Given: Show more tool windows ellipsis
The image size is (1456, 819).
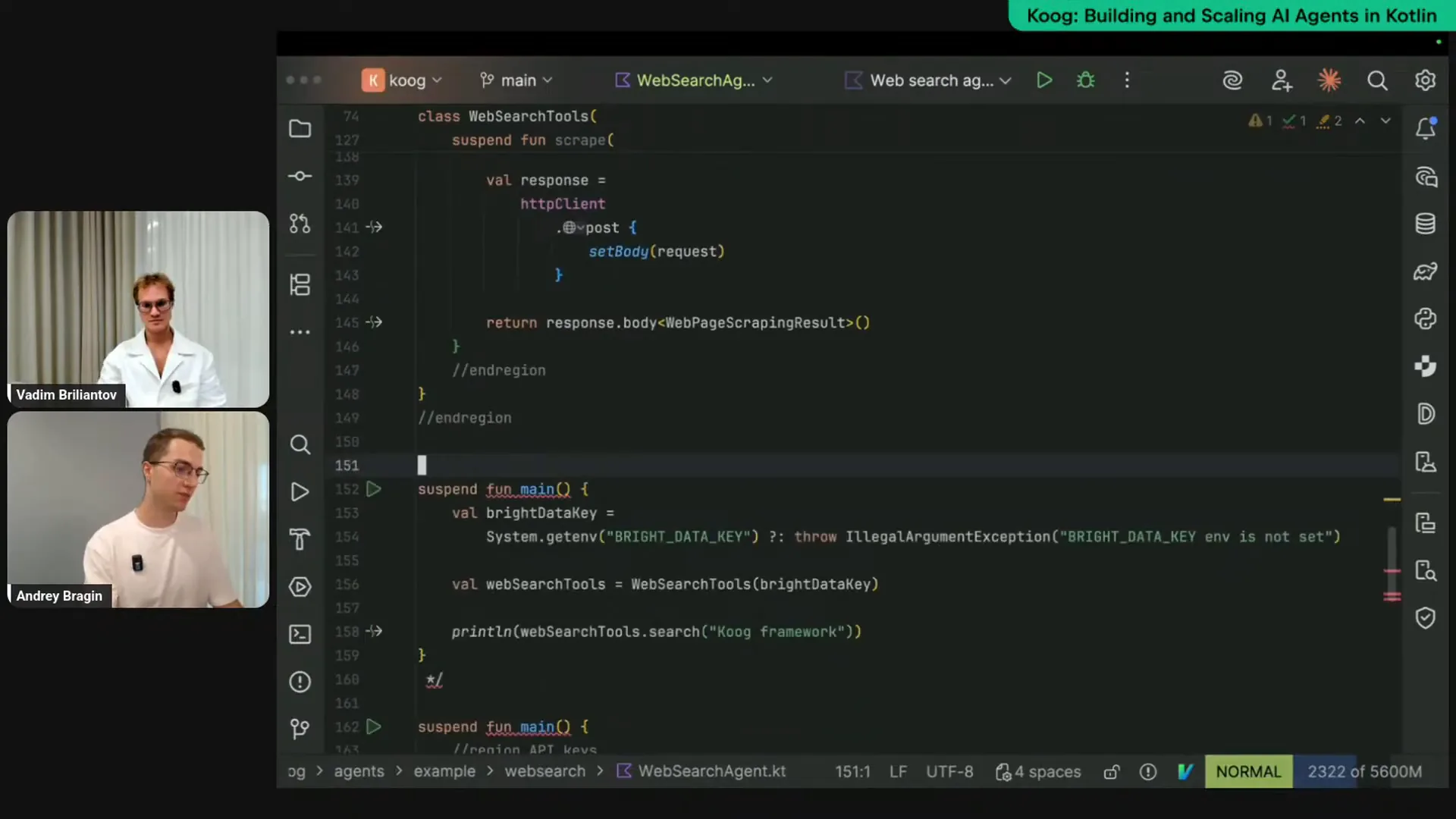Looking at the screenshot, I should tap(300, 332).
